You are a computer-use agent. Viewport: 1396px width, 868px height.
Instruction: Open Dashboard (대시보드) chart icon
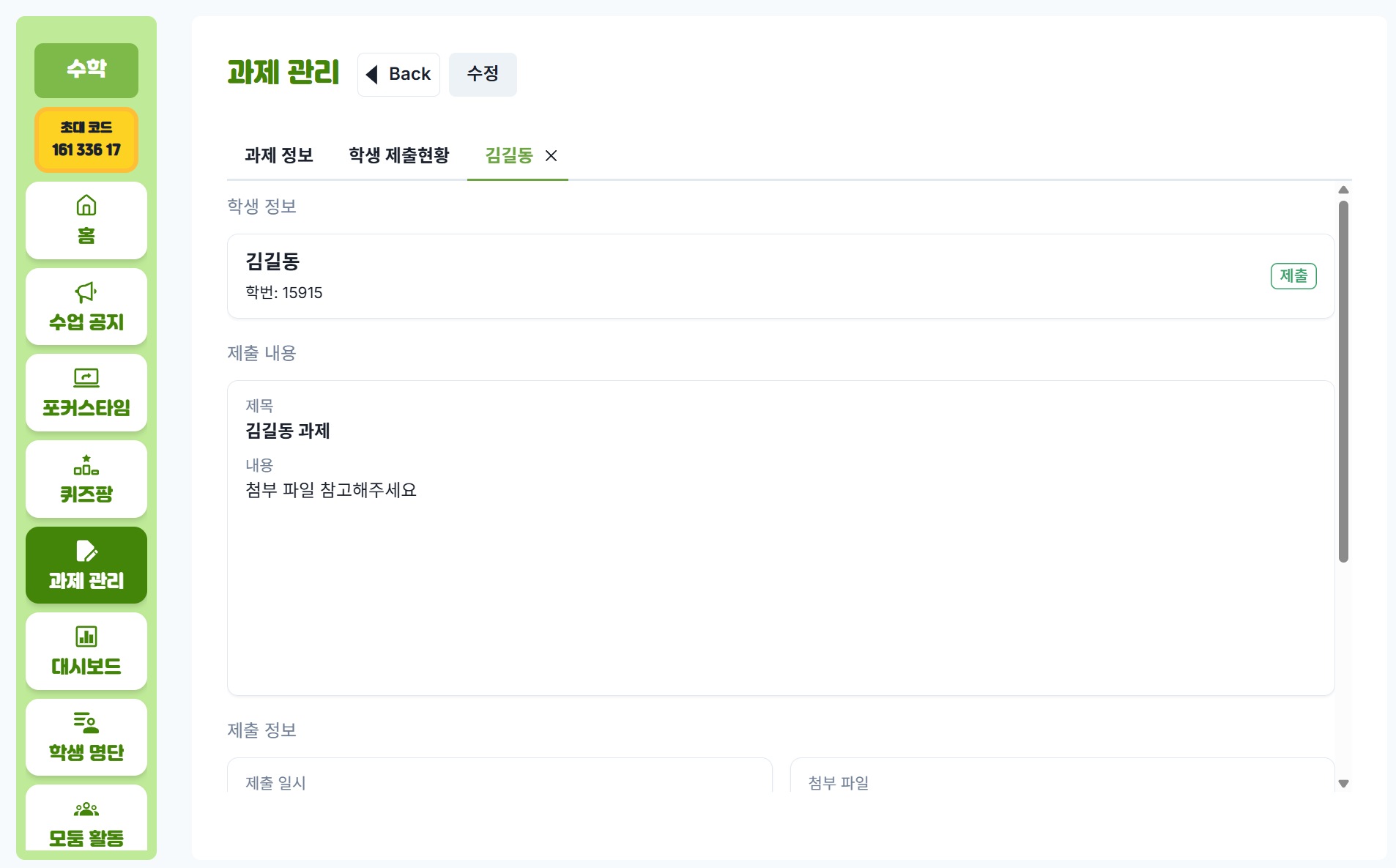pos(86,637)
